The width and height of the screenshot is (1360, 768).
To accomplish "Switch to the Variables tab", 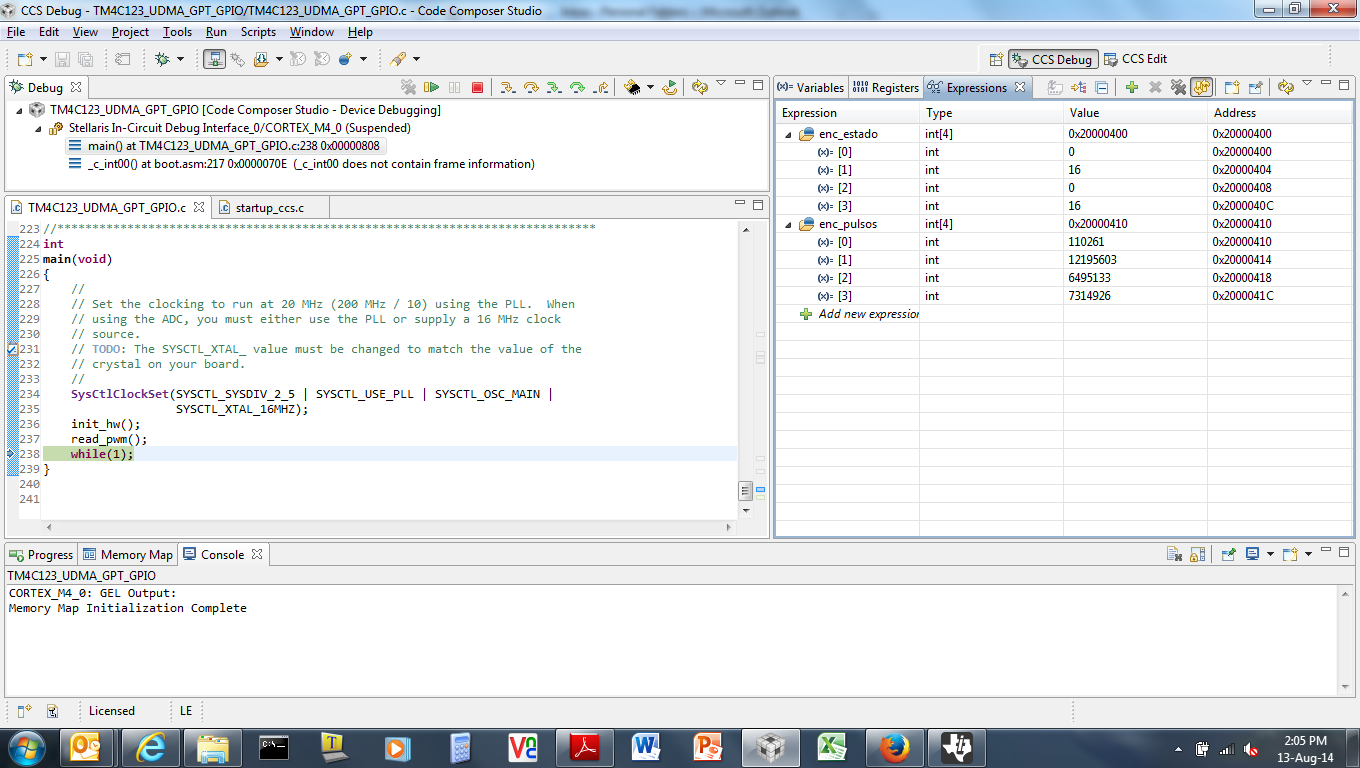I will [x=811, y=88].
